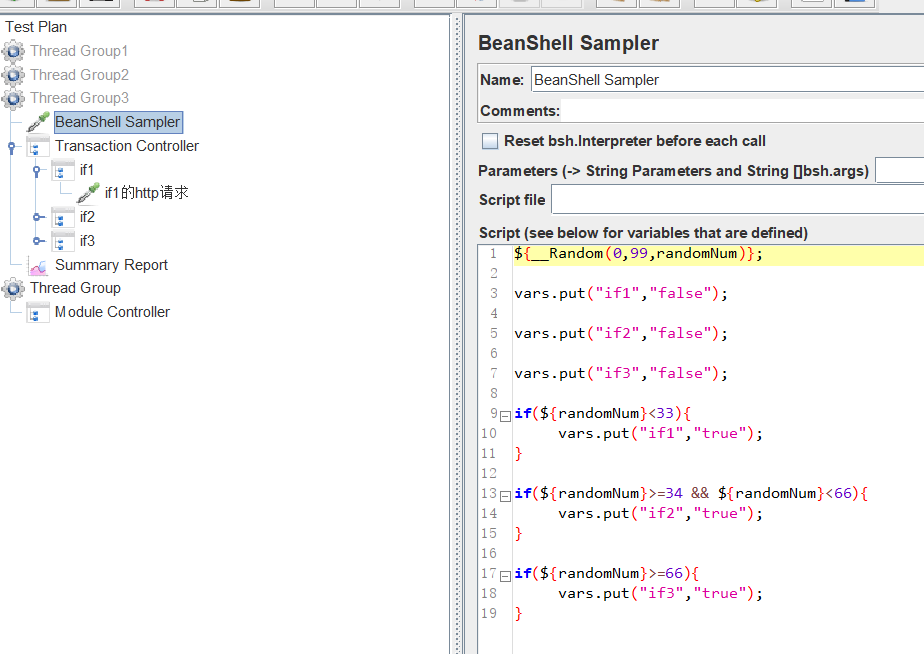This screenshot has height=654, width=924.
Task: Click script line vars.put("if1","true")
Action: tap(660, 434)
